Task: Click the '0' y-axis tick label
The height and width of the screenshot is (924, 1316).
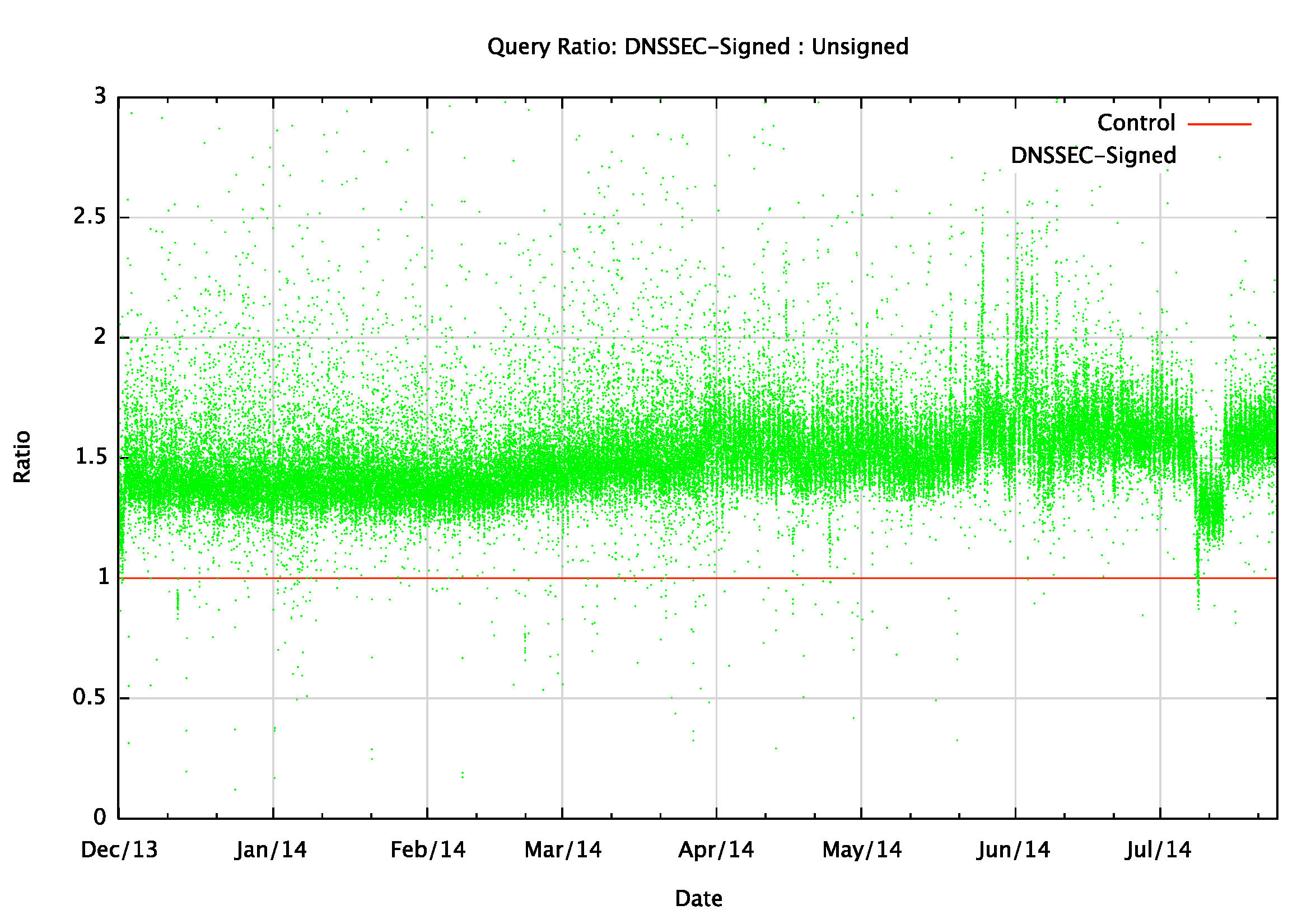Action: tap(100, 817)
